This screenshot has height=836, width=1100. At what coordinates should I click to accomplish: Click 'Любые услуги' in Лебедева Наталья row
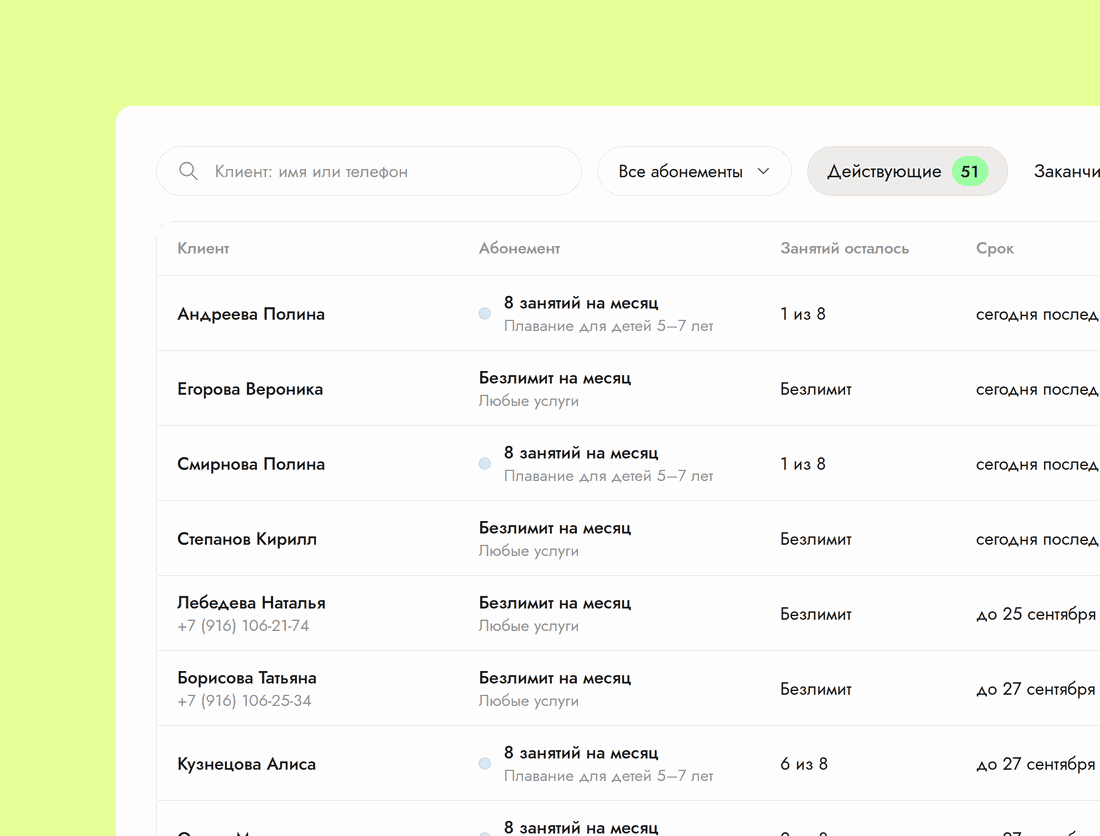coord(529,626)
